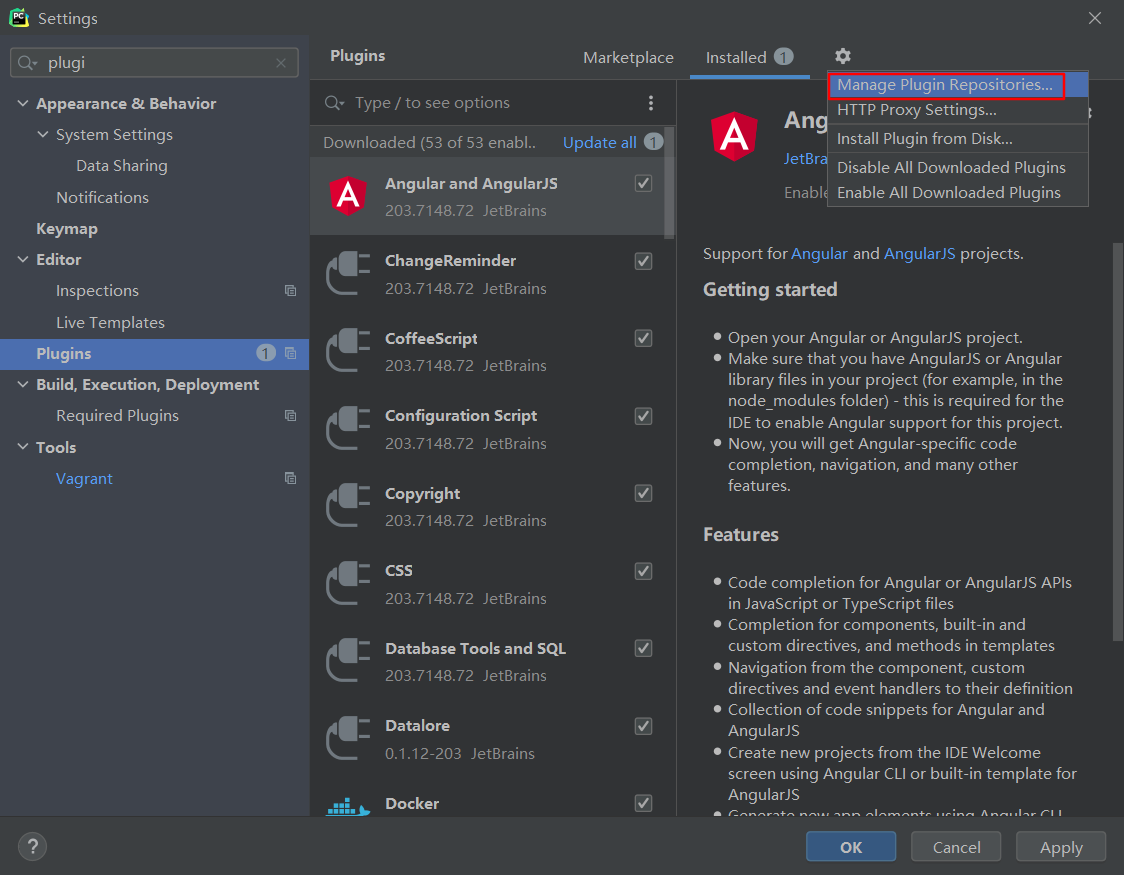Click the Copyright plugin icon
The width and height of the screenshot is (1124, 875).
(x=348, y=506)
